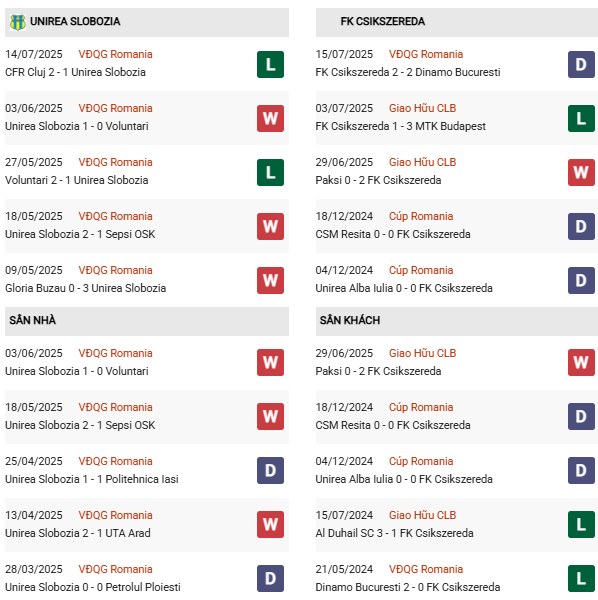This screenshot has height=600, width=598.
Task: Click the L badge for Al Duhail SC match
Action: pos(581,524)
